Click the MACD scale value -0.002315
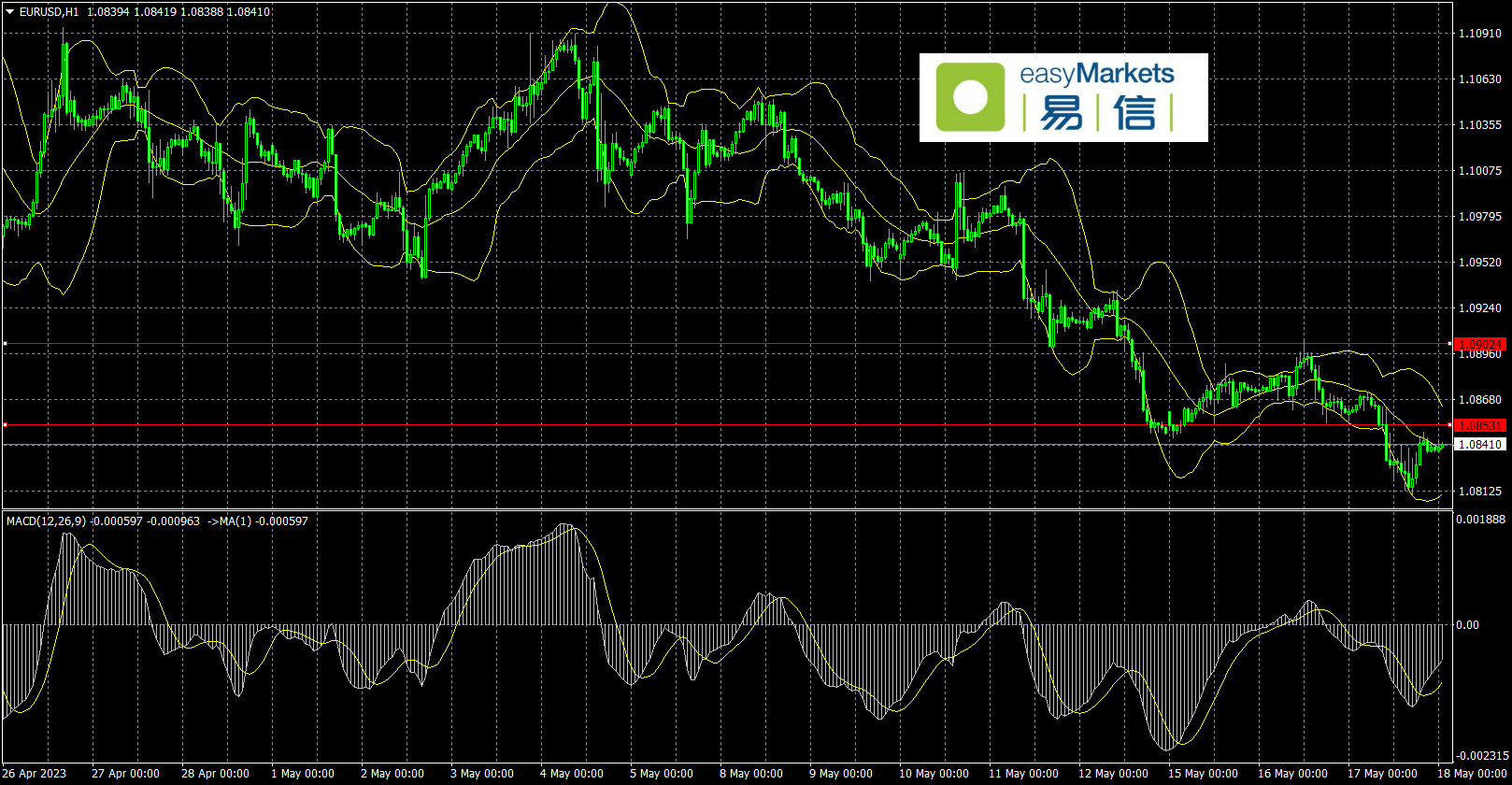This screenshot has height=785, width=1512. pos(1484,756)
